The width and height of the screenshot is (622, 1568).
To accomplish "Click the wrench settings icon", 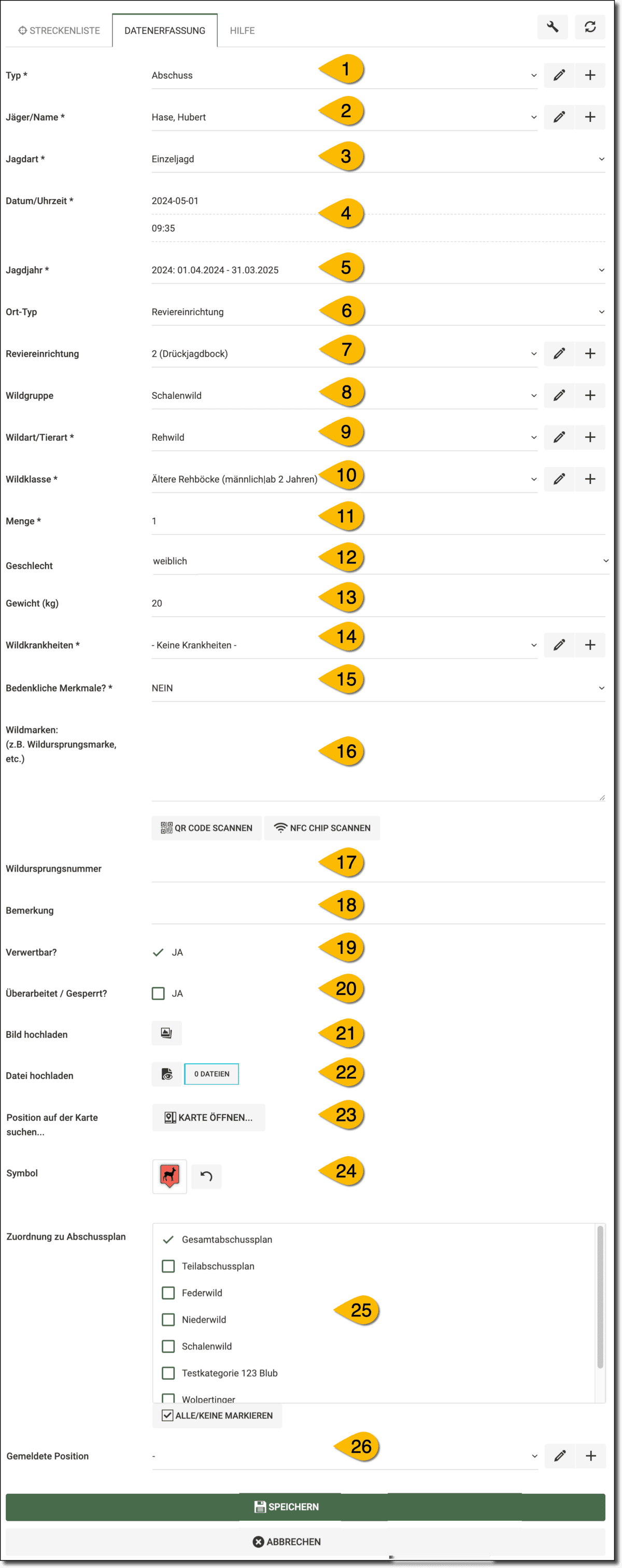I will click(552, 27).
